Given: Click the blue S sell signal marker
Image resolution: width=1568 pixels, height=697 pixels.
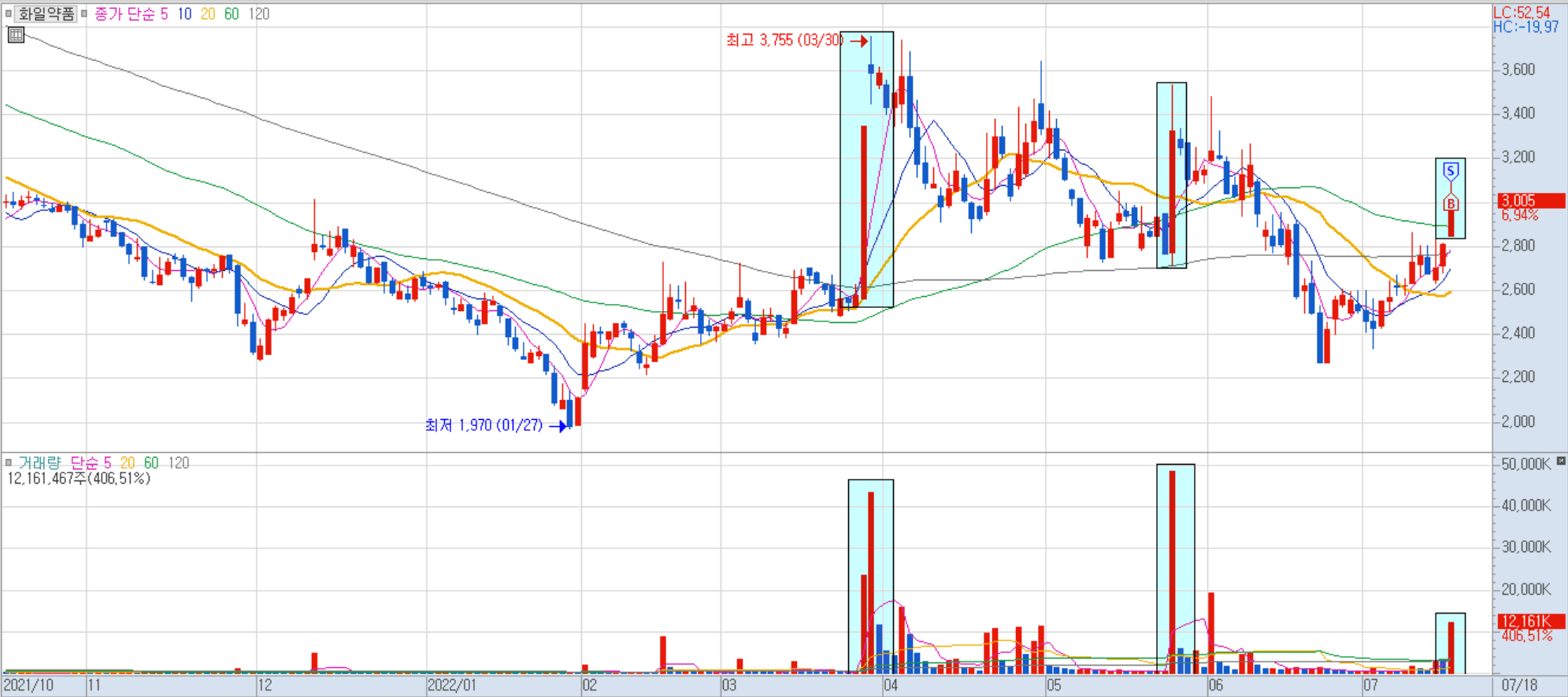Looking at the screenshot, I should pos(1450,171).
